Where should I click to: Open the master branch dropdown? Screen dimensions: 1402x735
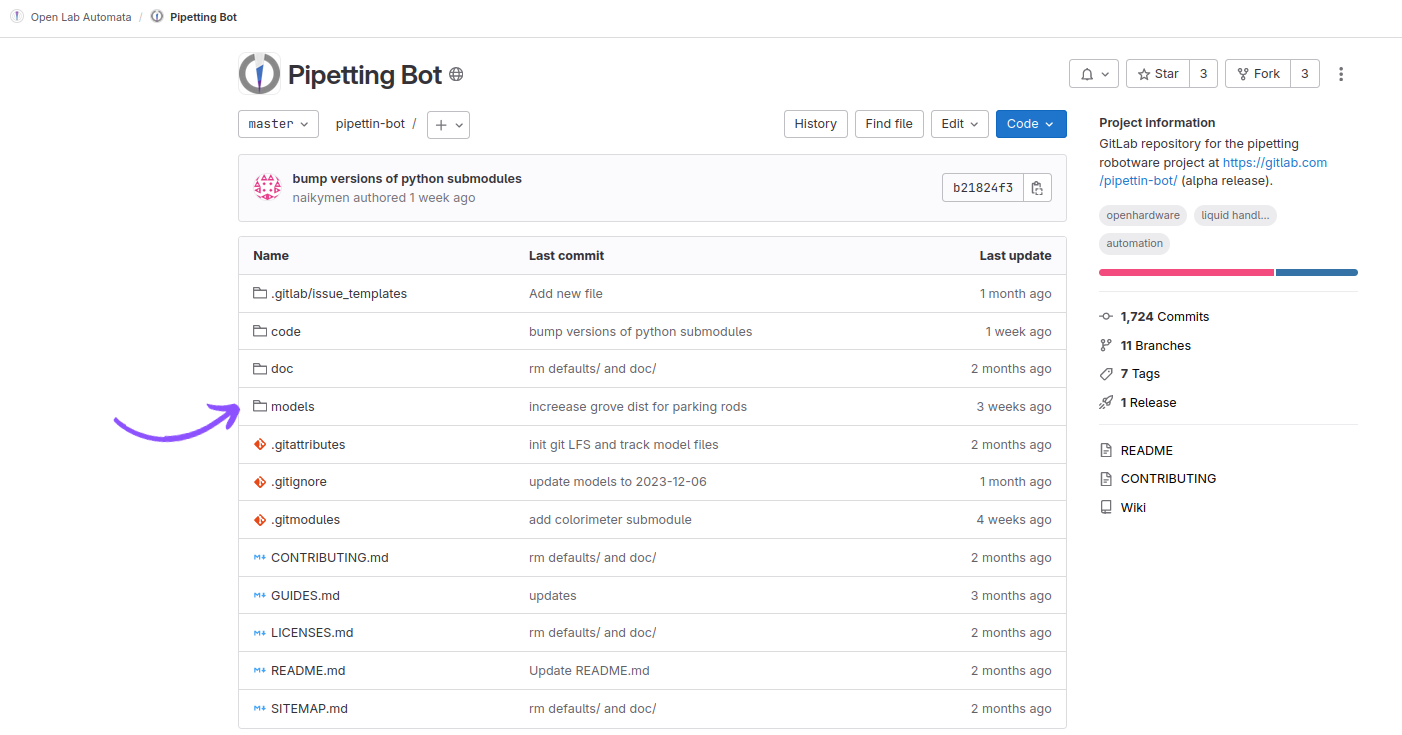click(x=278, y=124)
